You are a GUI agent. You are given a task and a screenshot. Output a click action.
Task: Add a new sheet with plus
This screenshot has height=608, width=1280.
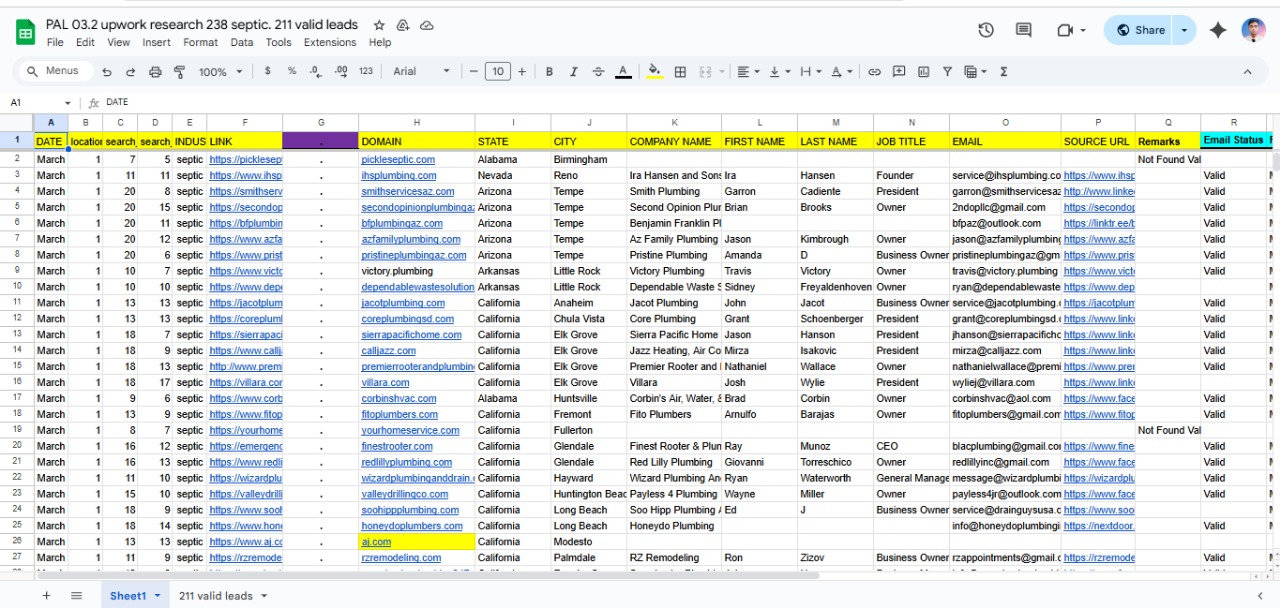[x=46, y=595]
